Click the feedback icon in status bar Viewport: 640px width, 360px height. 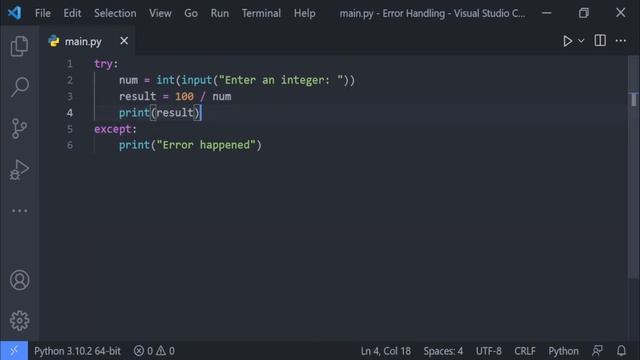click(x=598, y=351)
